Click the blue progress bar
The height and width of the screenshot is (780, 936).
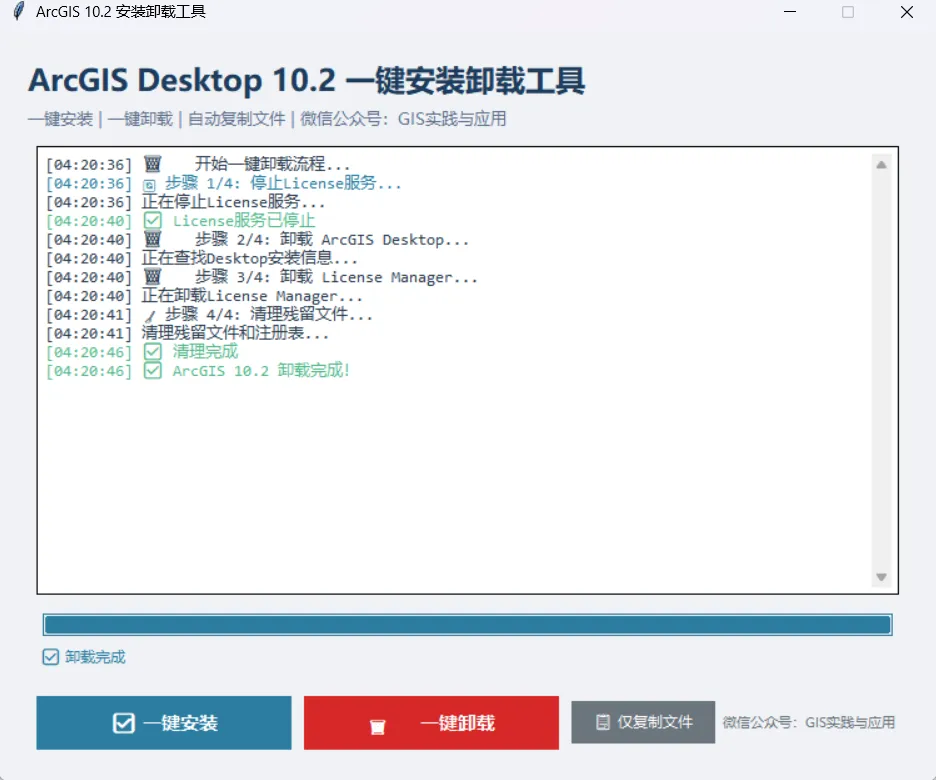tap(467, 625)
